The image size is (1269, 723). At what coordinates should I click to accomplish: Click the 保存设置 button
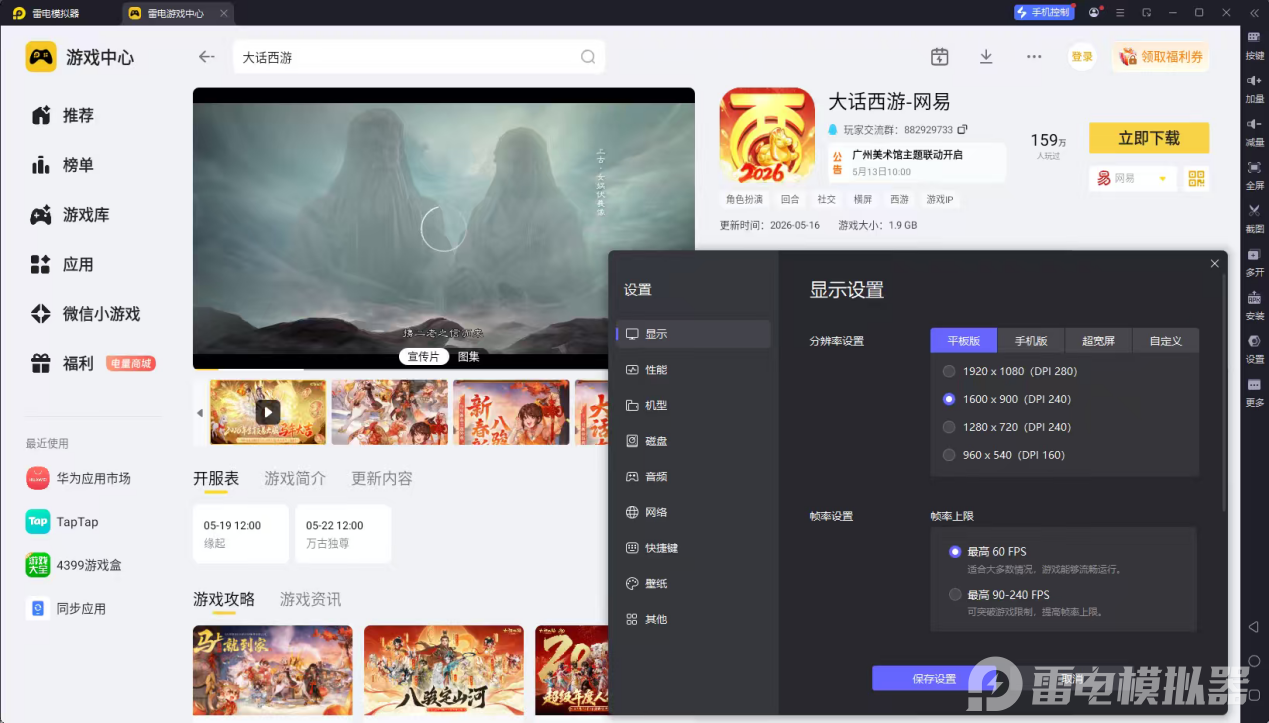click(x=934, y=679)
